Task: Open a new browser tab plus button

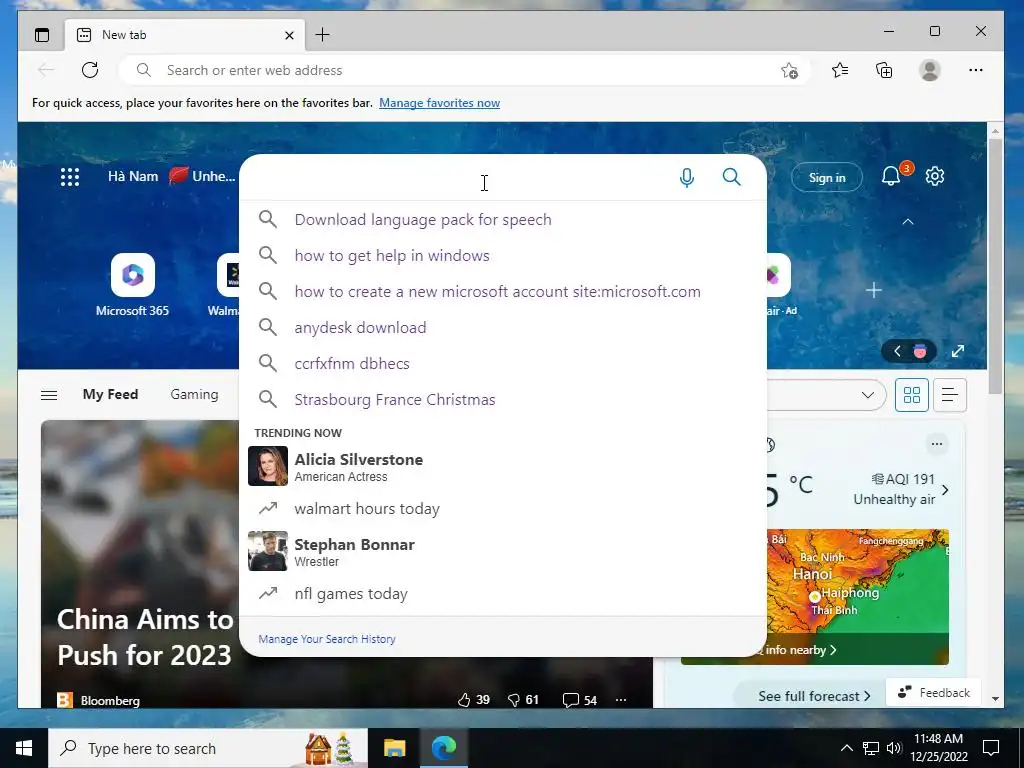Action: (x=323, y=35)
